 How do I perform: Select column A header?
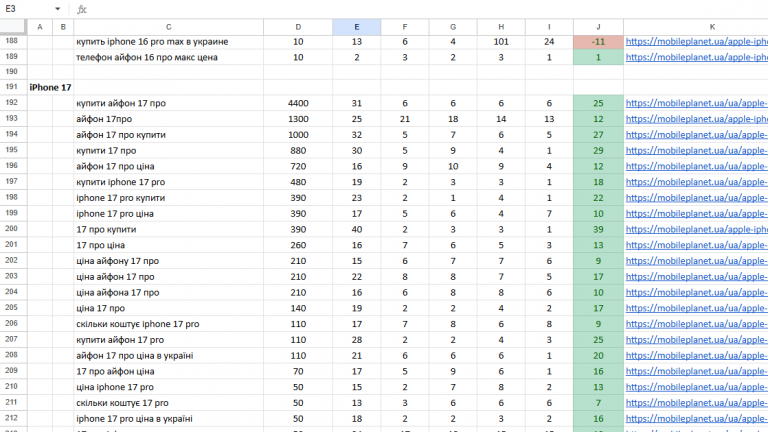point(40,27)
